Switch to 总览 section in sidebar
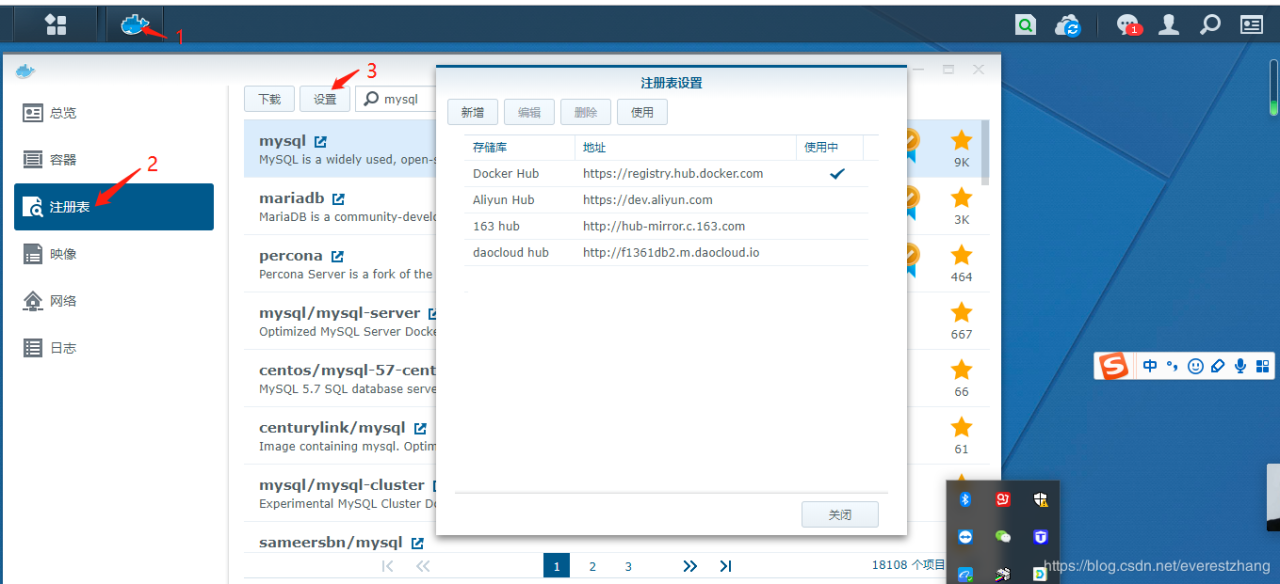The height and width of the screenshot is (584, 1280). click(x=114, y=113)
